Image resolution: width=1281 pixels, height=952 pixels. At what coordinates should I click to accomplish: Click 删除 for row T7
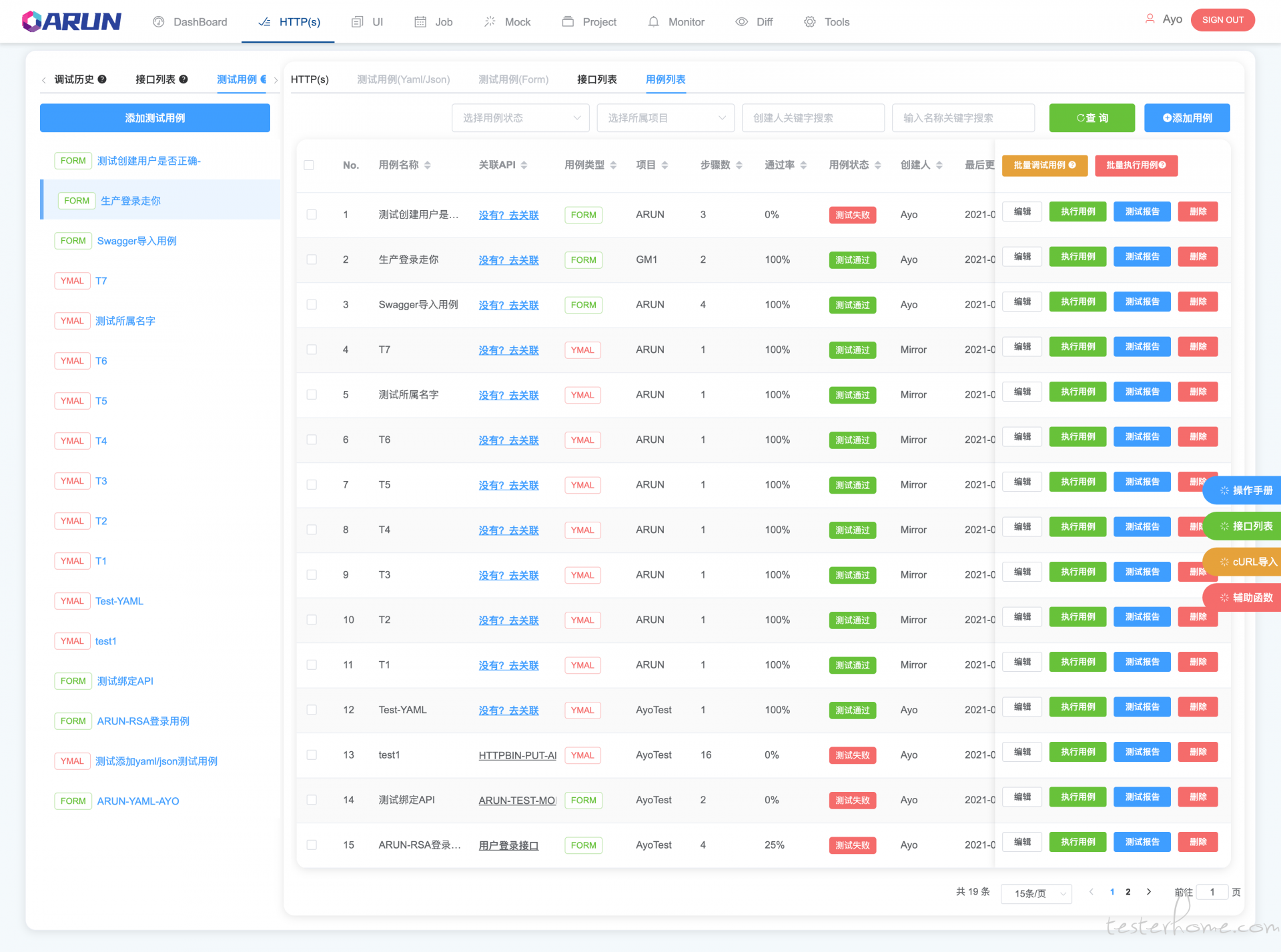tap(1198, 347)
